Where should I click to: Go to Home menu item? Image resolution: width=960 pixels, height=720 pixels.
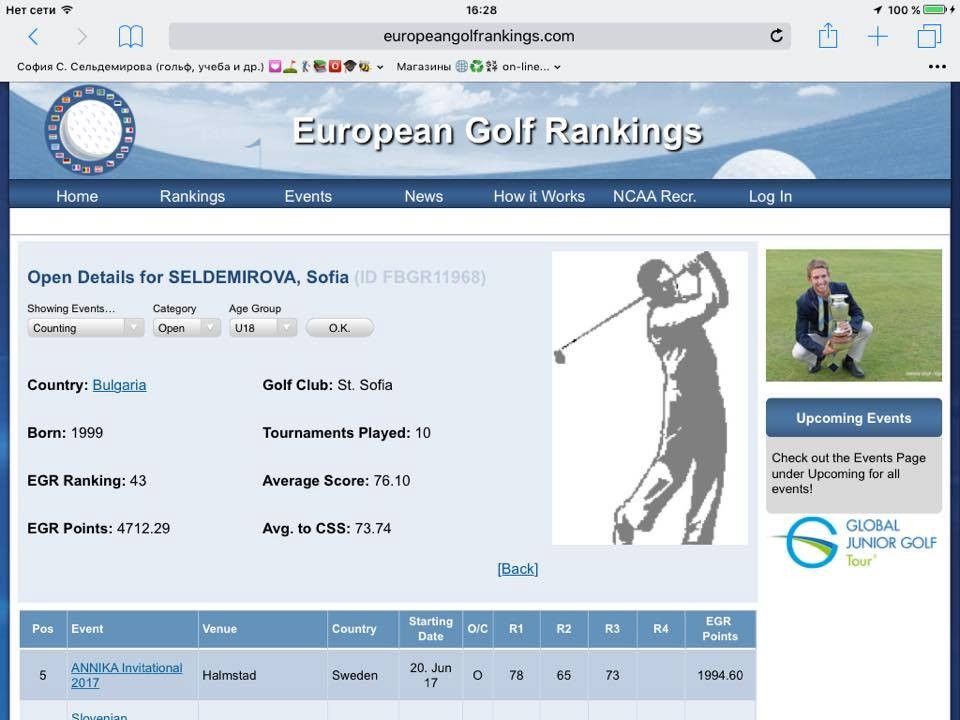tap(77, 196)
